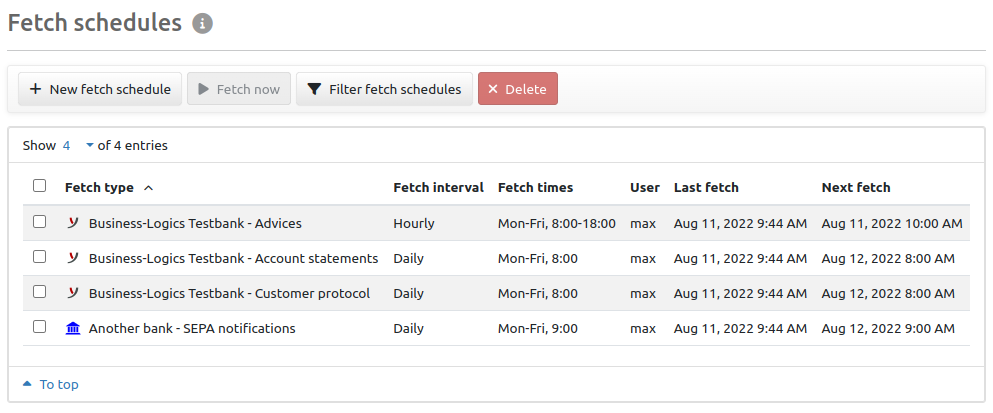
Task: Click the info icon beside Fetch schedules
Action: point(203,24)
